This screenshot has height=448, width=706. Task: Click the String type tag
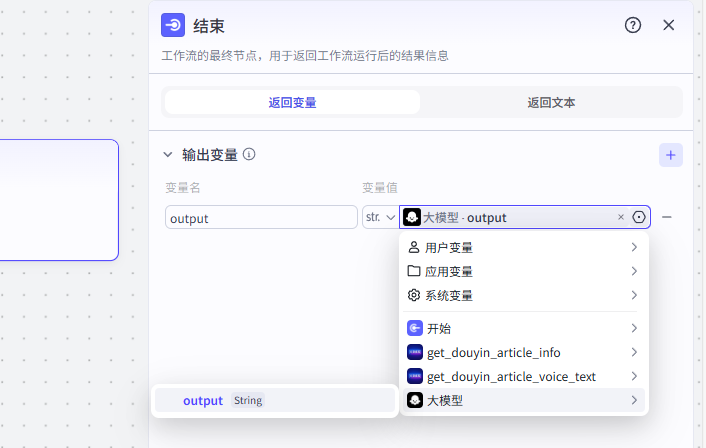pos(248,400)
